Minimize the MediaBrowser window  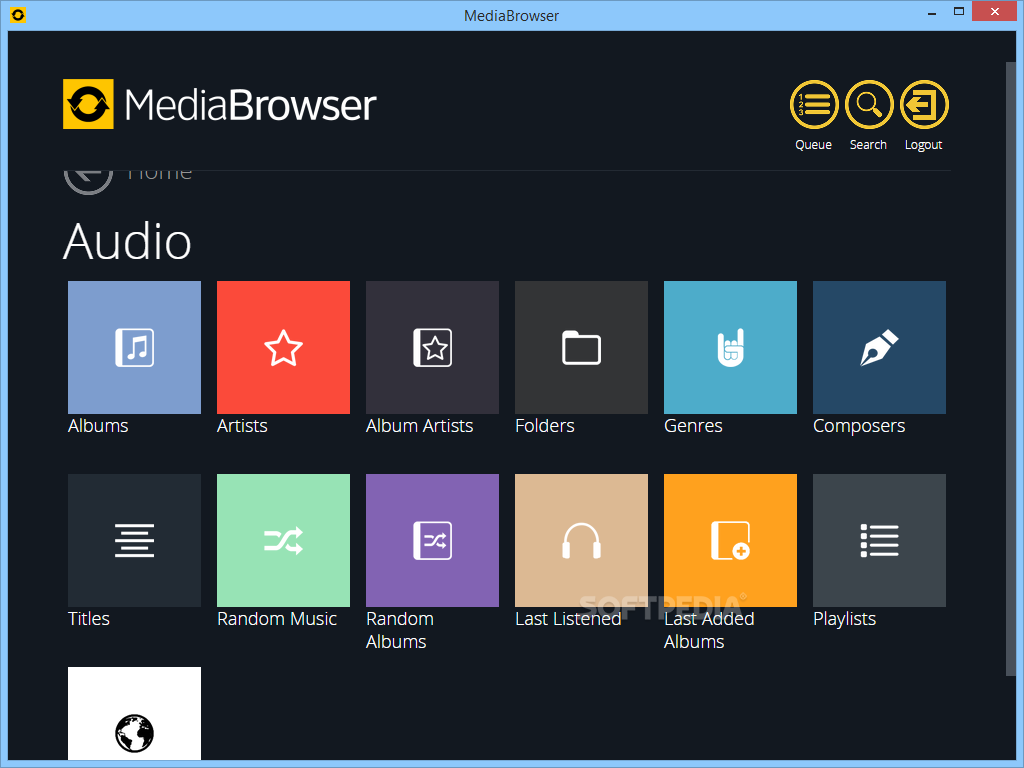[932, 13]
